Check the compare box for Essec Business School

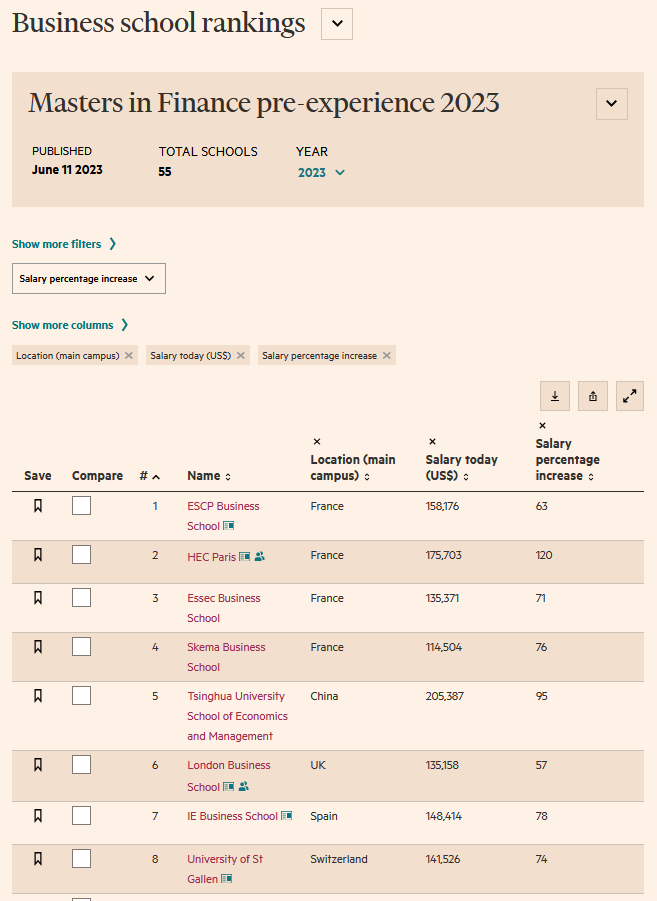[x=81, y=598]
